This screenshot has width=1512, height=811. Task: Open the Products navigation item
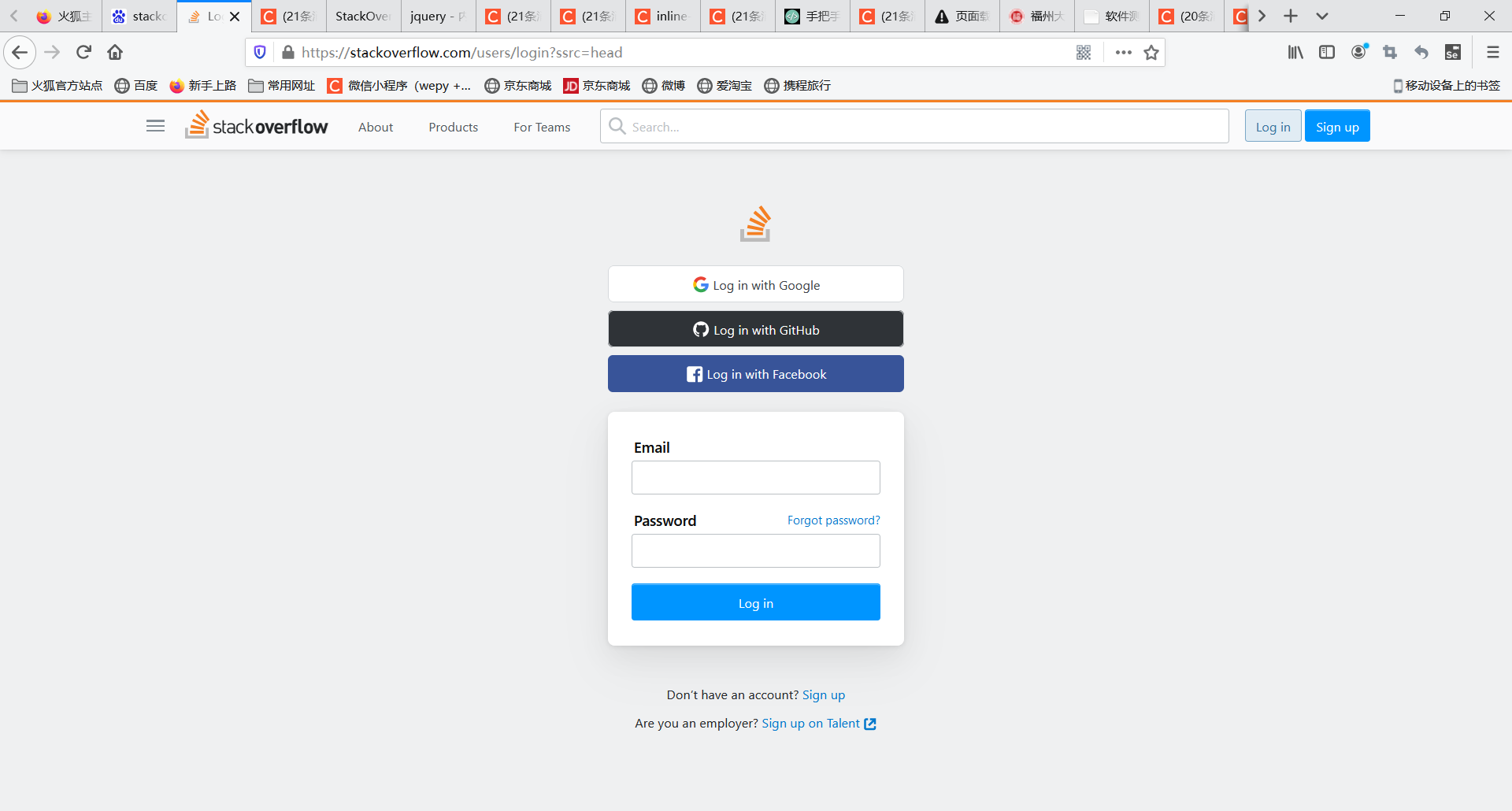click(x=454, y=127)
